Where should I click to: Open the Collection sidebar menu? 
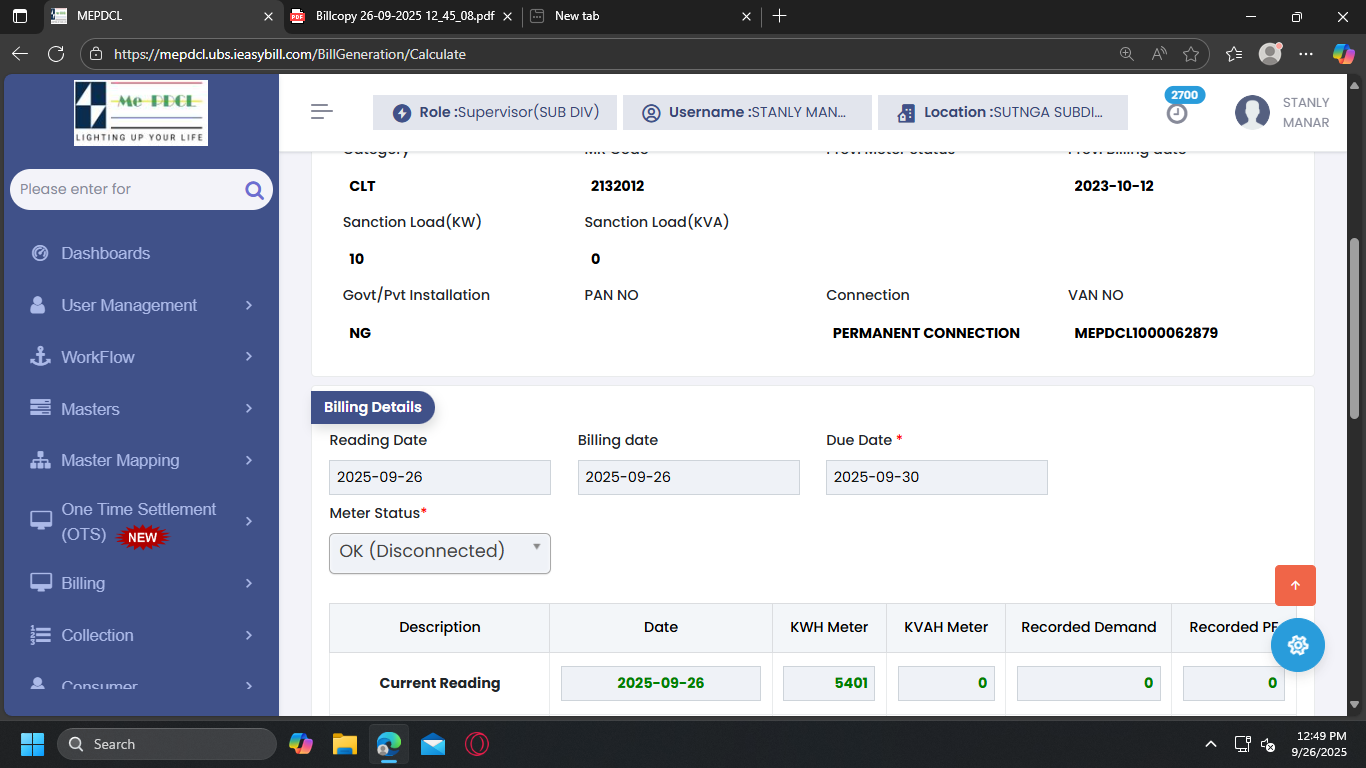[140, 635]
